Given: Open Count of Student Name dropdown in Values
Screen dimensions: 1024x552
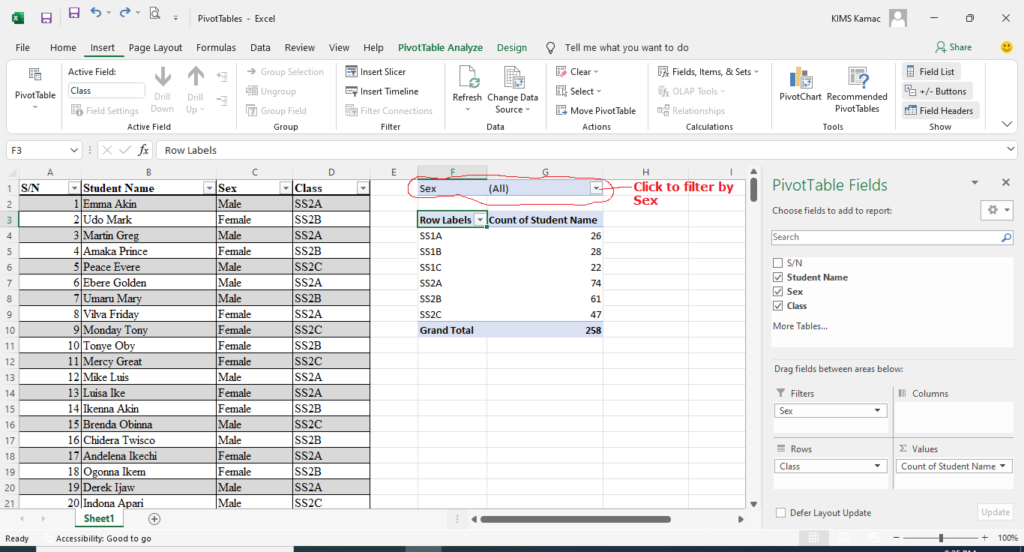Looking at the screenshot, I should (x=1002, y=466).
